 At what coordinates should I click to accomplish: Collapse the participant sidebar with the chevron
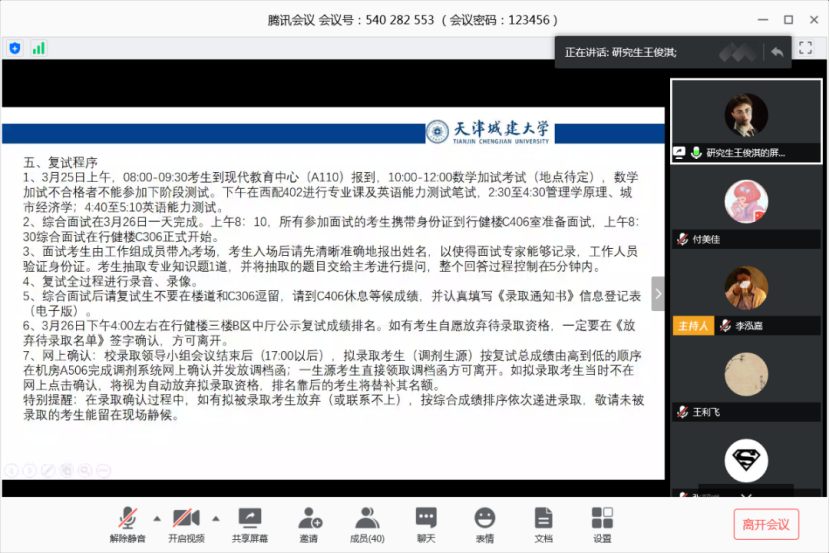click(658, 294)
